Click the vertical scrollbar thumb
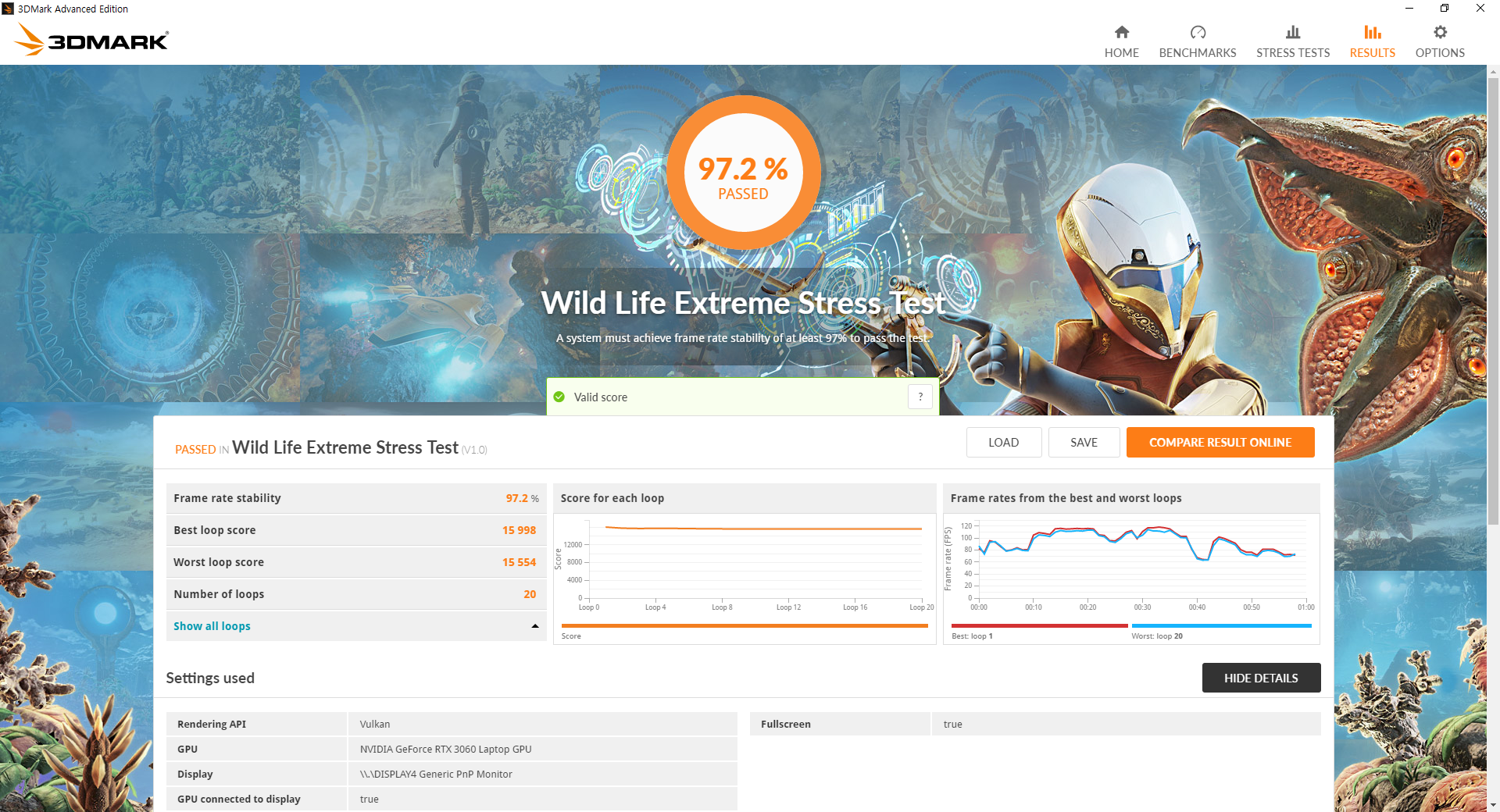The image size is (1500, 812). tap(1493, 301)
